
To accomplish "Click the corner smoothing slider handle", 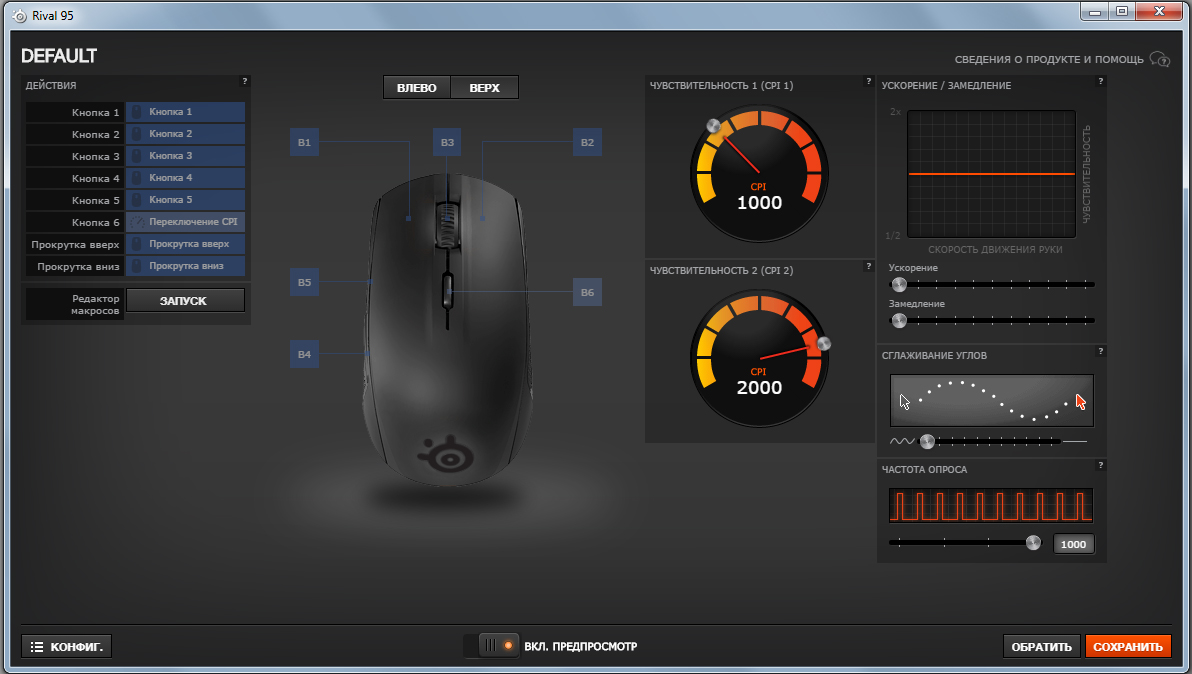I will pos(927,441).
